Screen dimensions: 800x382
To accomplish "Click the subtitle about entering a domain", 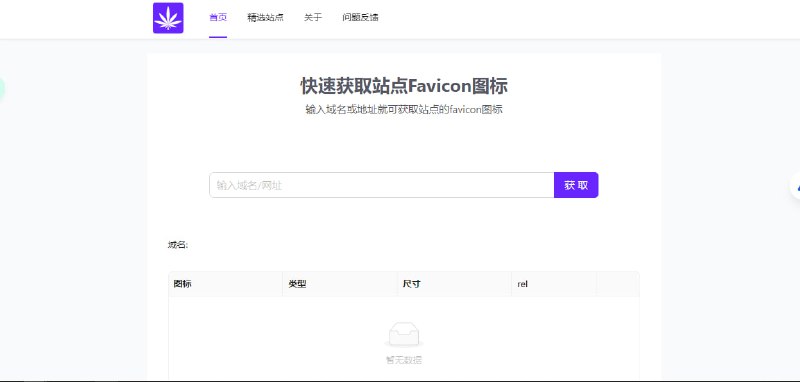I will 404,110.
